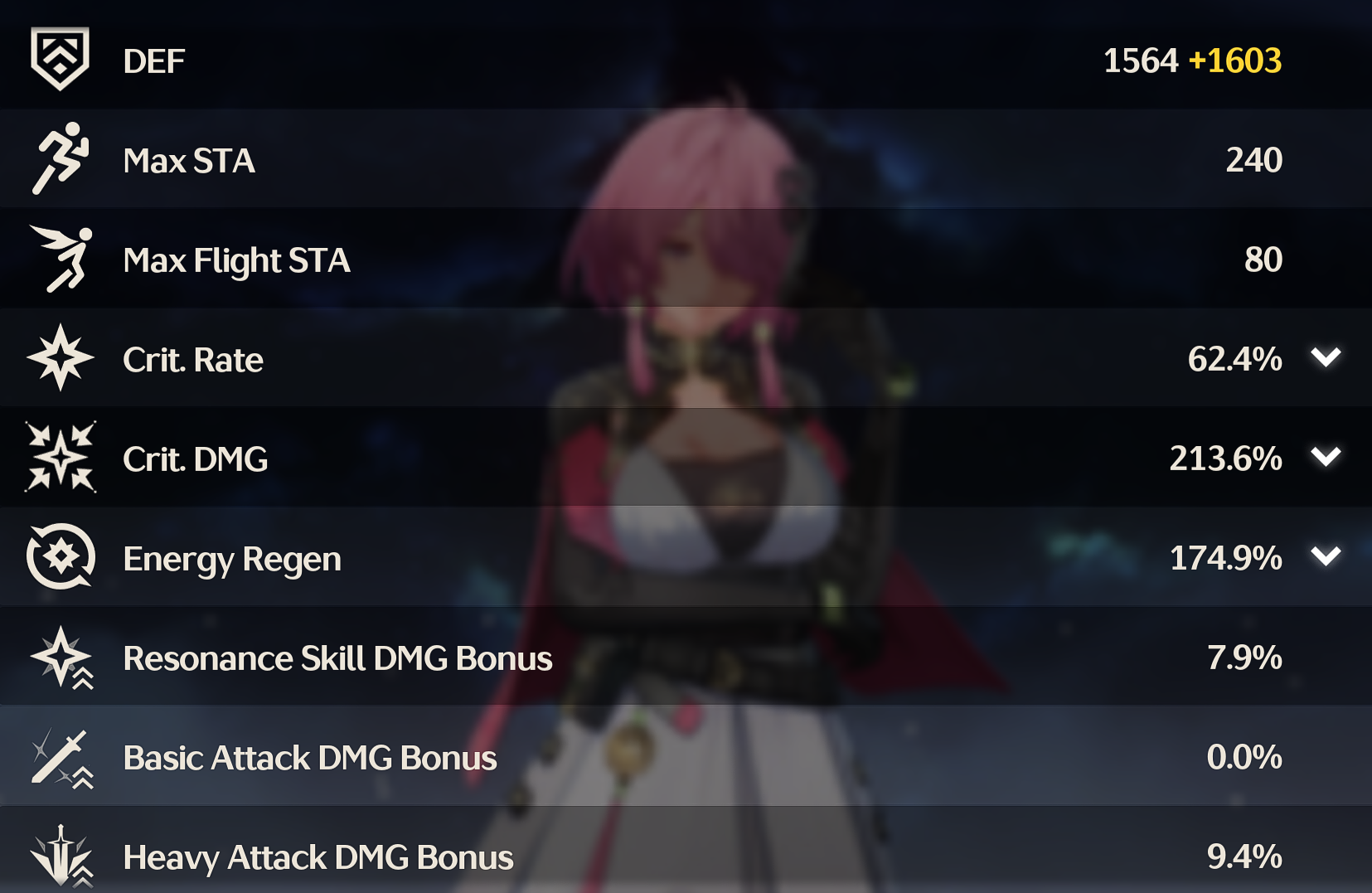Click the Crit. Rate star icon
The image size is (1372, 893).
tap(61, 357)
